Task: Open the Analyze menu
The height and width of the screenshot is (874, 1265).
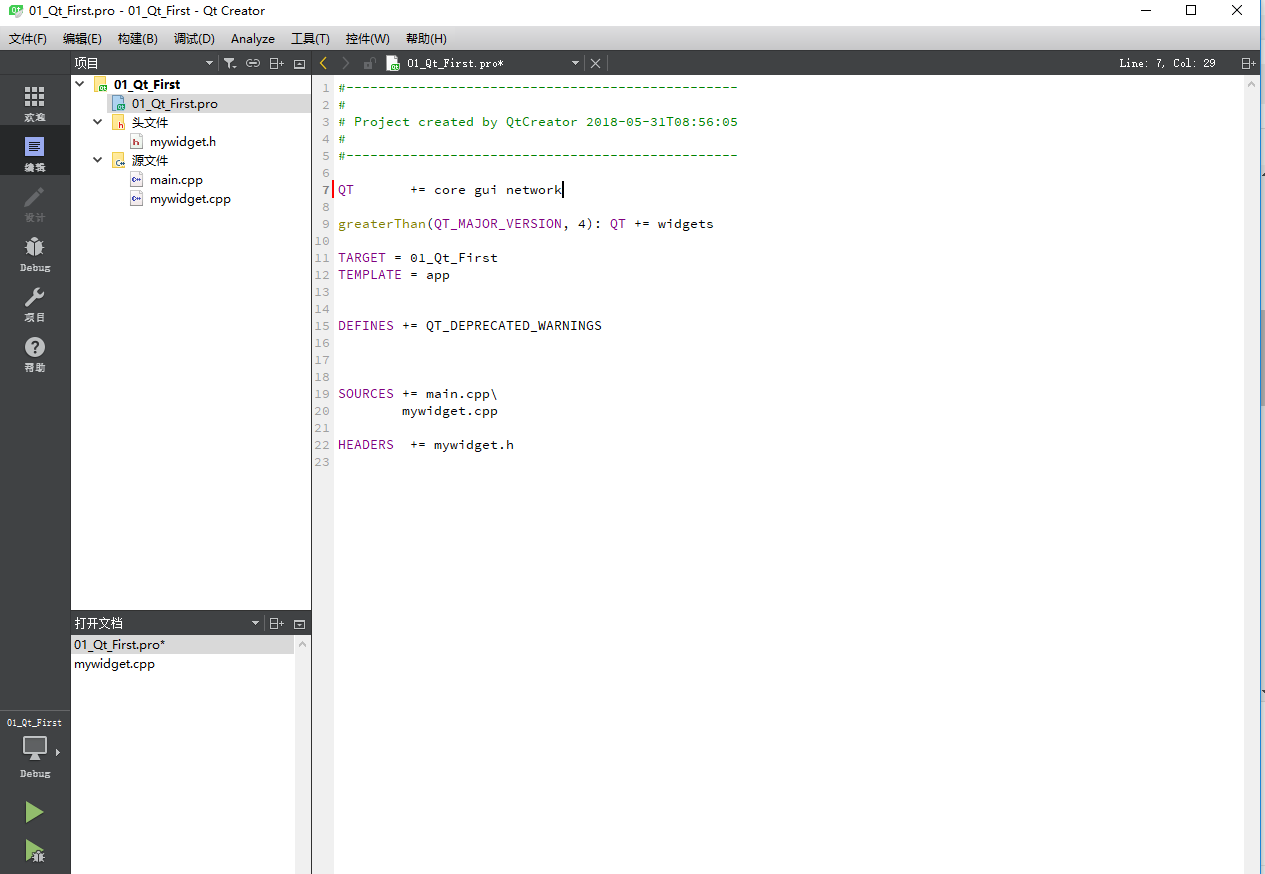Action: (253, 39)
